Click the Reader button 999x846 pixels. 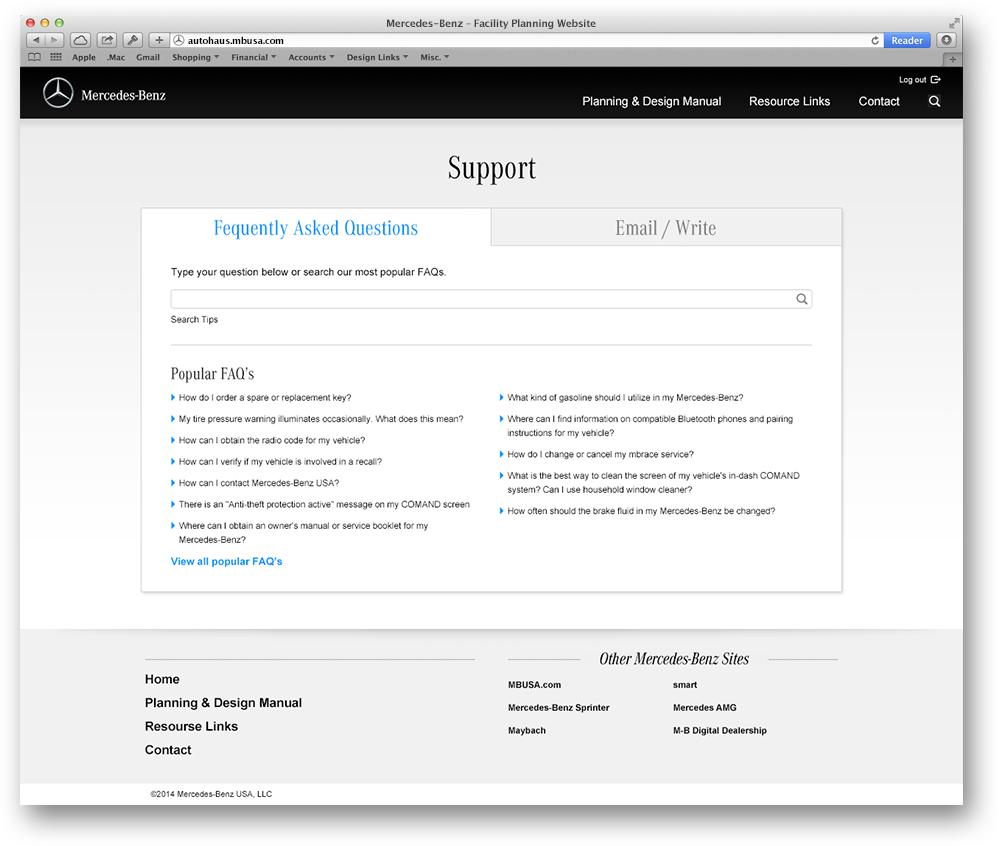(x=907, y=40)
